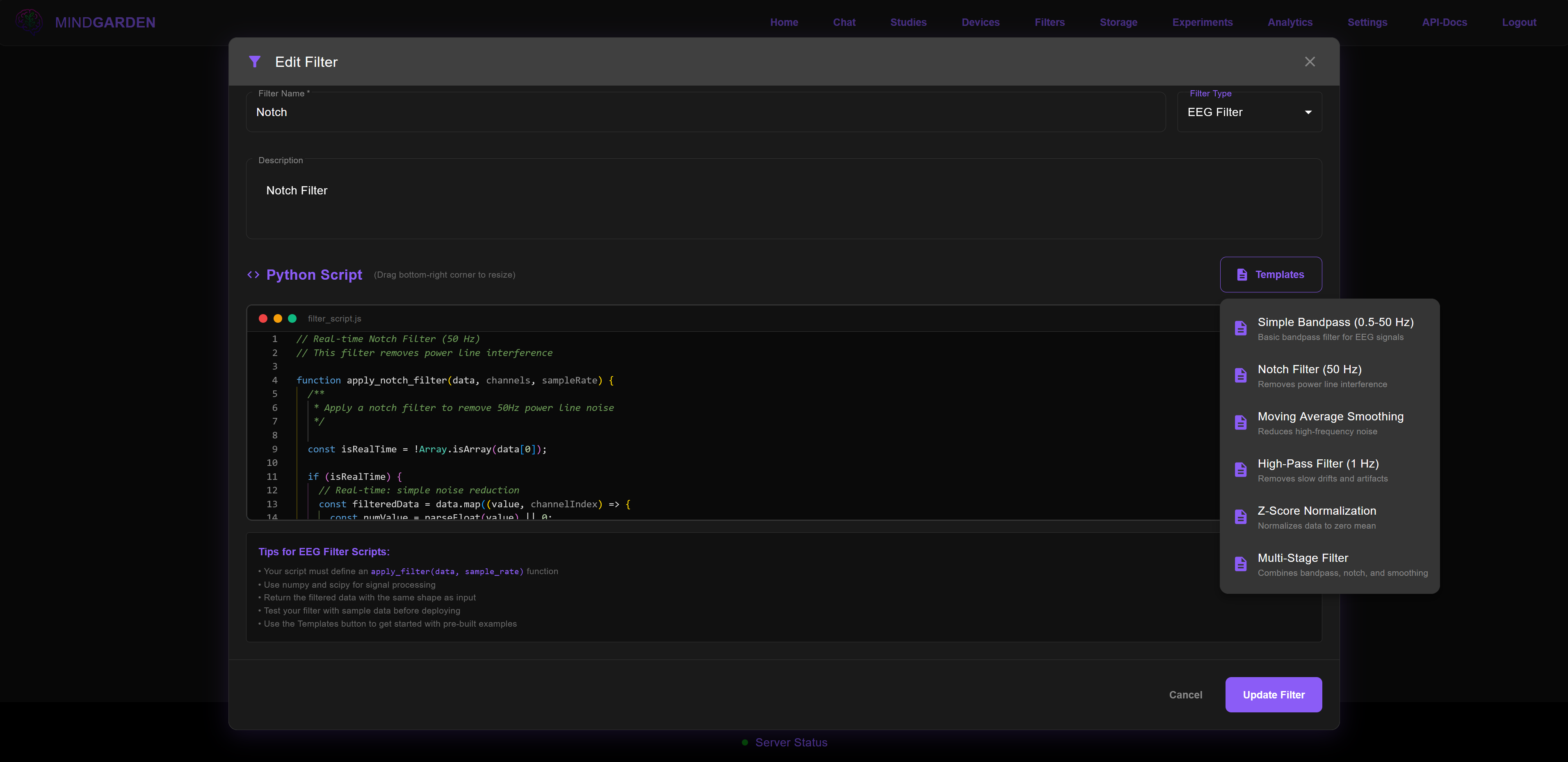Viewport: 1568px width, 762px height.
Task: Click the purple funnel Edit Filter icon
Action: coord(254,62)
